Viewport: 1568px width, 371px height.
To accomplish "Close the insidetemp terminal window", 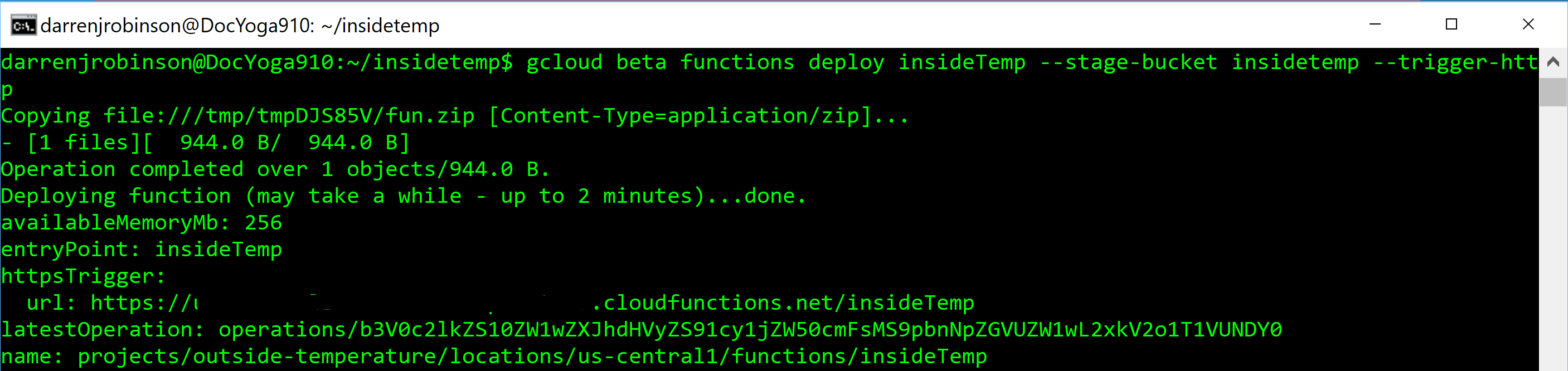I will 1528,25.
